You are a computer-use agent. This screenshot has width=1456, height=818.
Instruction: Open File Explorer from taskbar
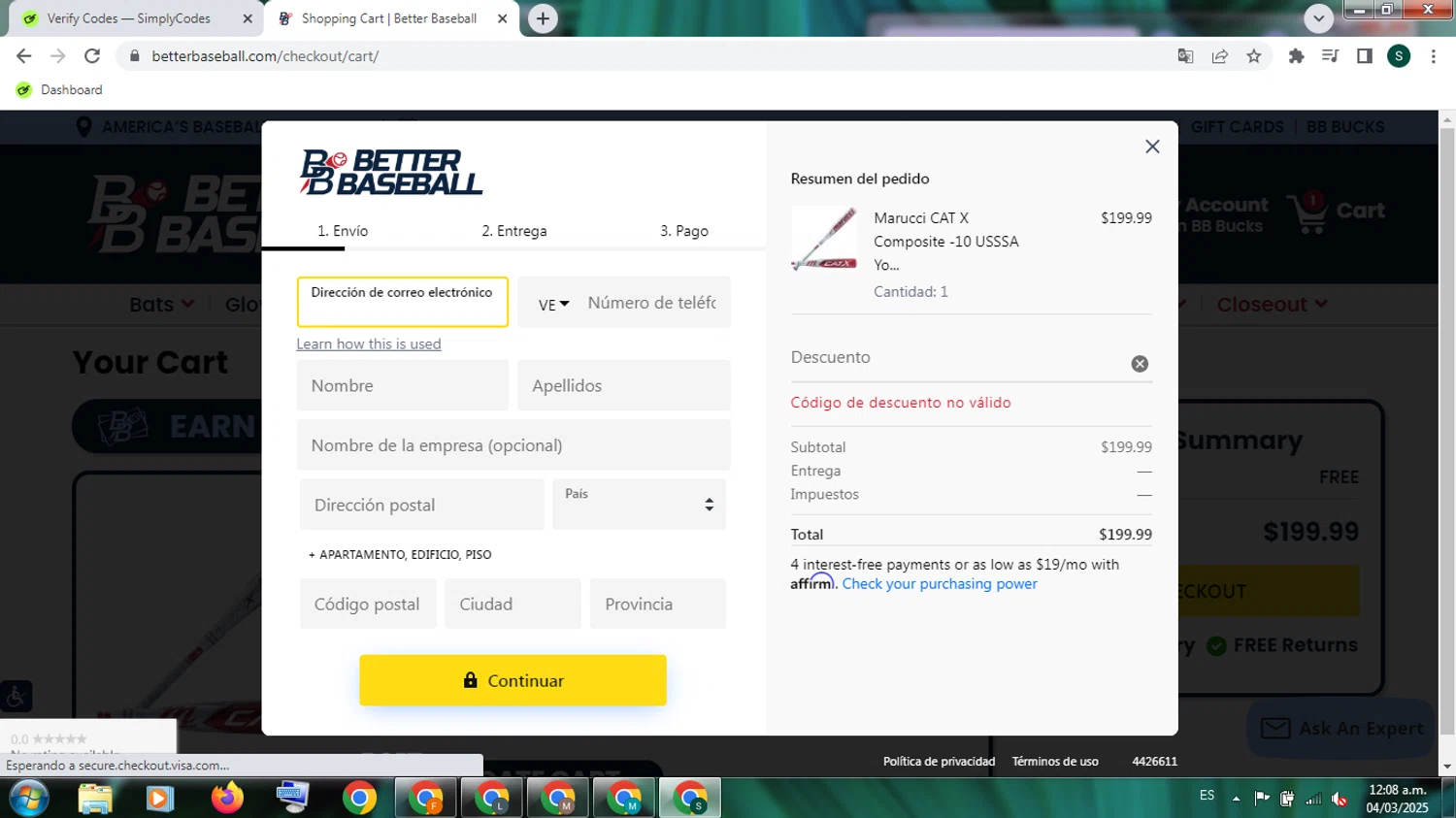95,799
